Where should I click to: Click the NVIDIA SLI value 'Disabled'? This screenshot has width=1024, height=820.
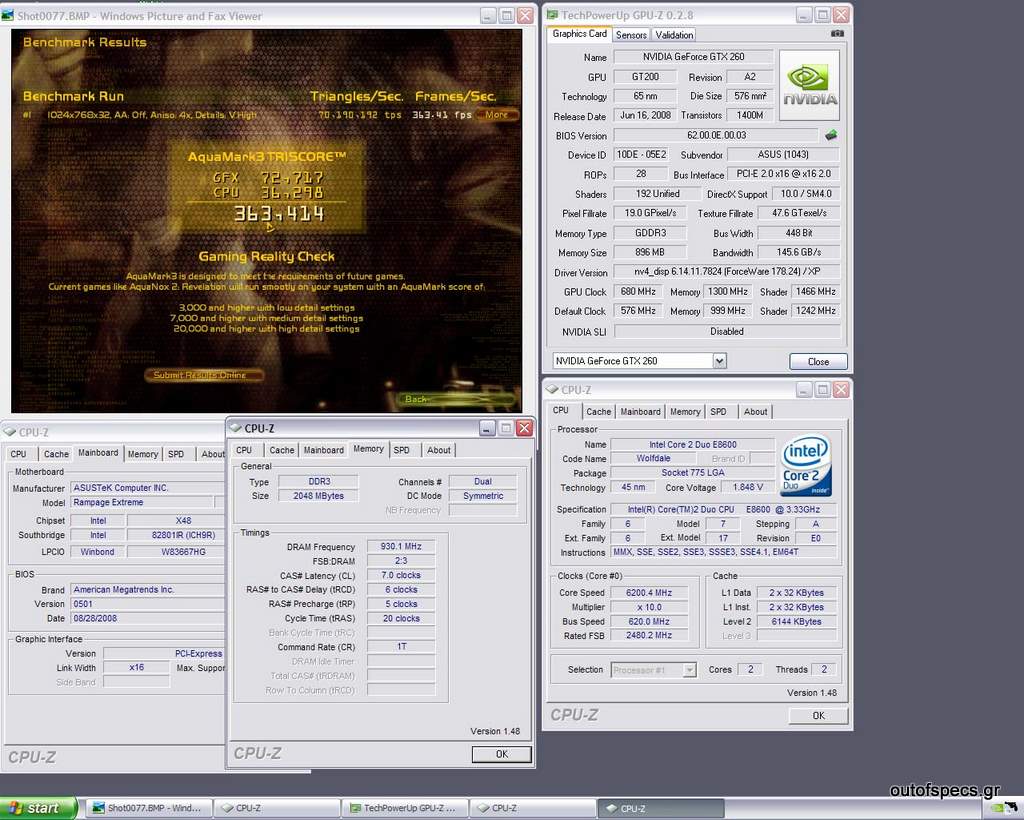pos(727,332)
